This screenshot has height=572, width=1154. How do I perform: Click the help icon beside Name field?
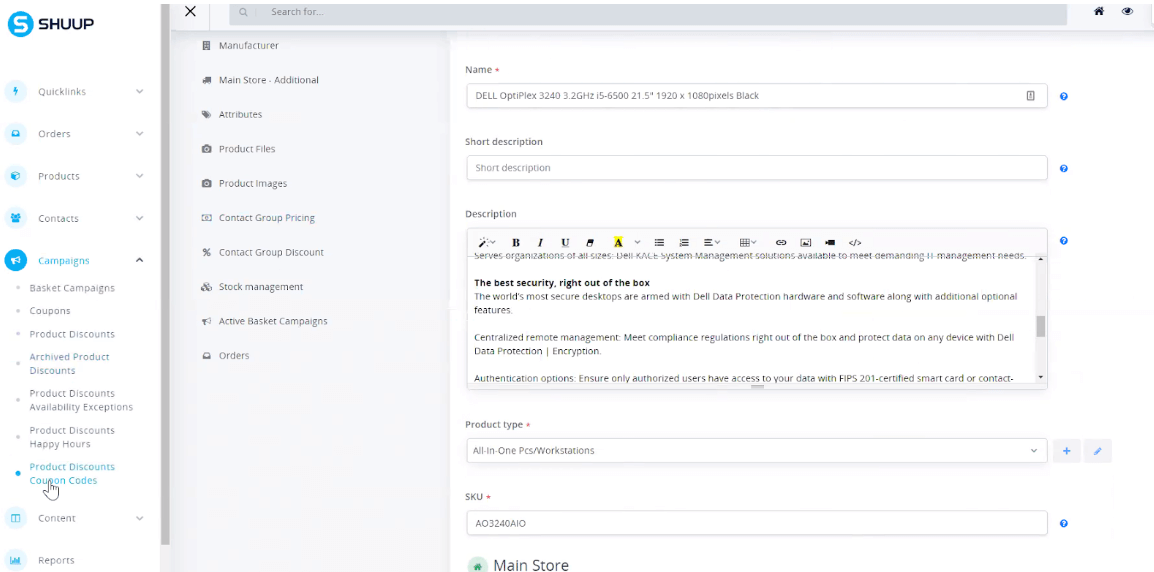pyautogui.click(x=1063, y=96)
